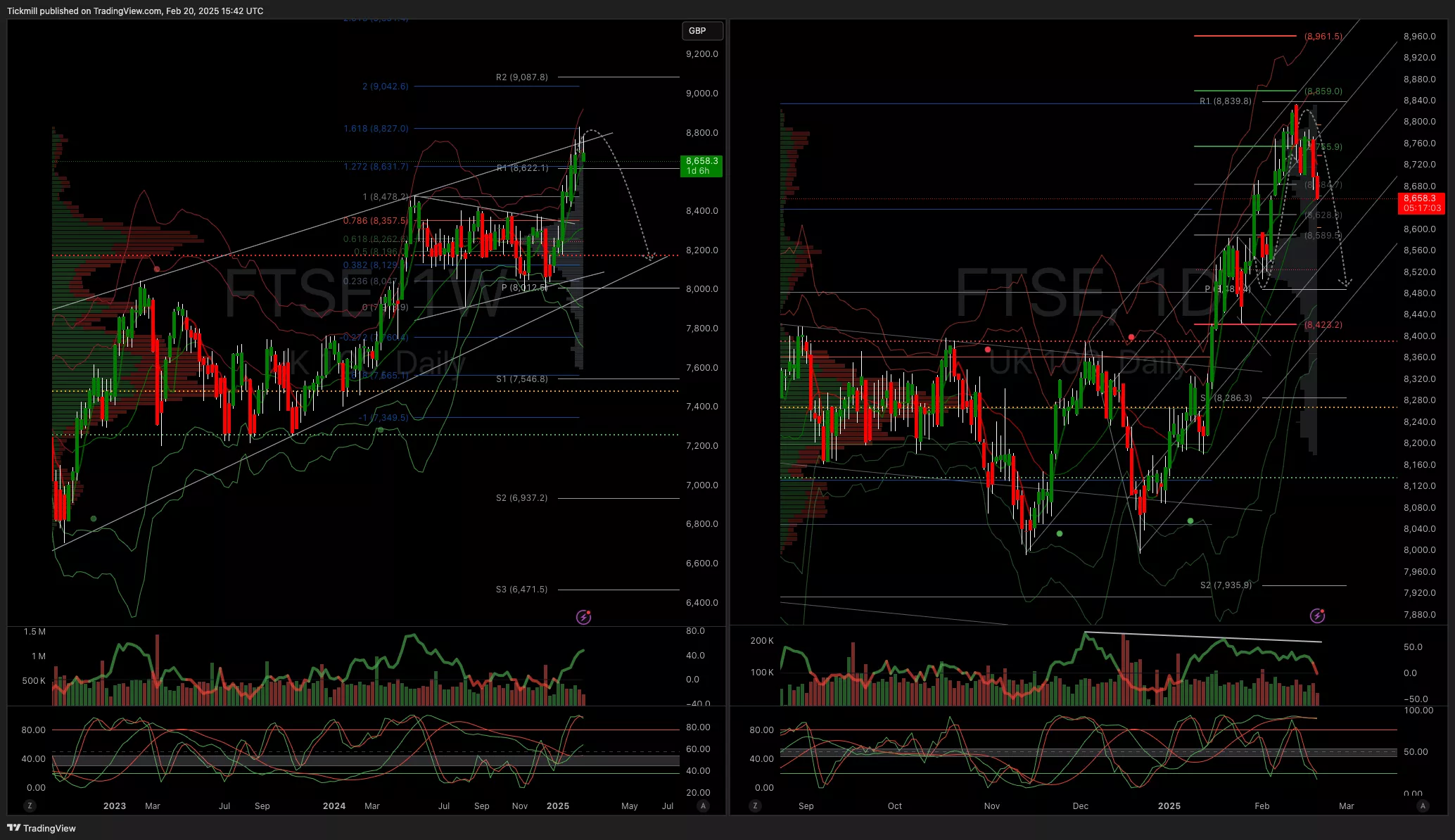Toggle auto scale 'A' on the weekly chart
Image resolution: width=1455 pixels, height=840 pixels.
point(703,806)
